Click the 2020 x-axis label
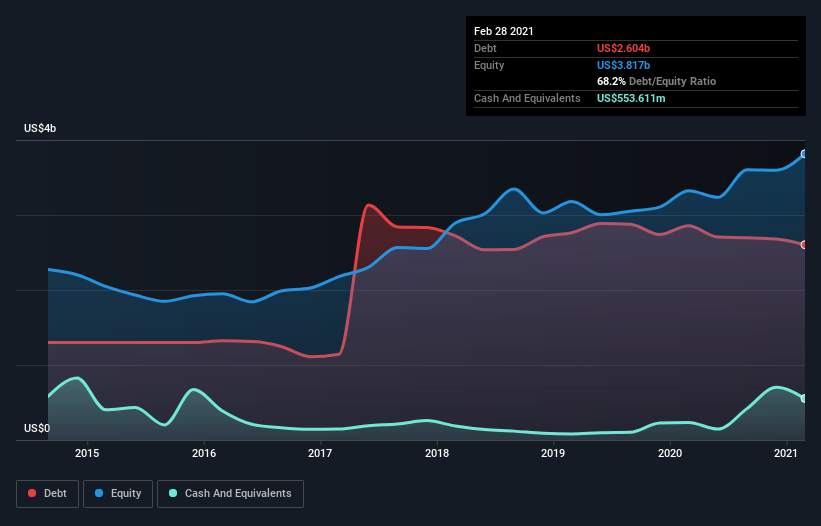Image resolution: width=821 pixels, height=526 pixels. (x=670, y=453)
